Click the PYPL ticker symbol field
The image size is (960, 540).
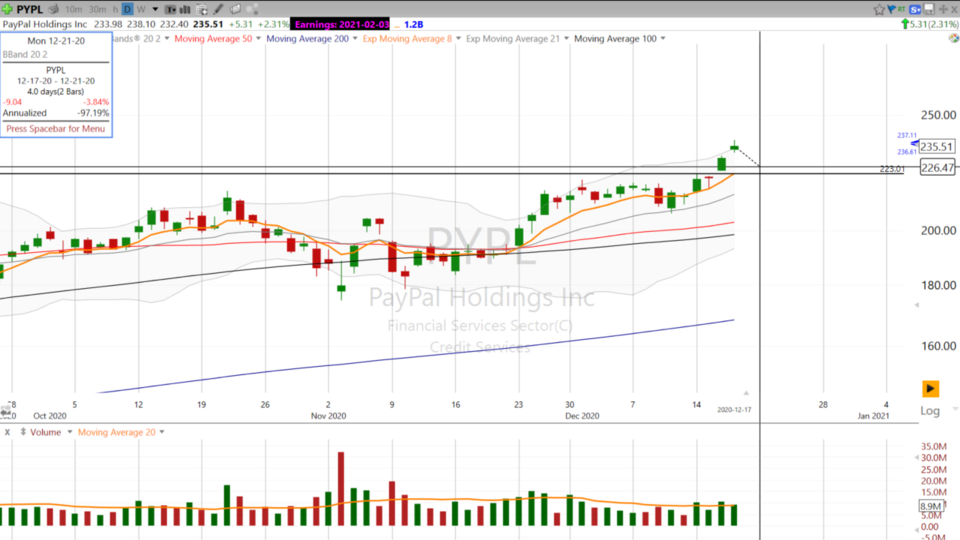pyautogui.click(x=29, y=9)
